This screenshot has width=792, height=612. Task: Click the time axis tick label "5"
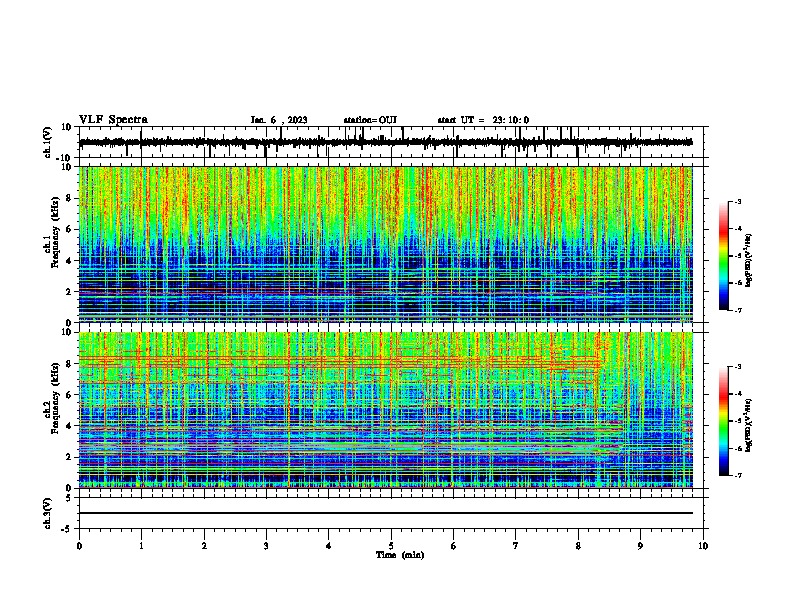click(391, 546)
